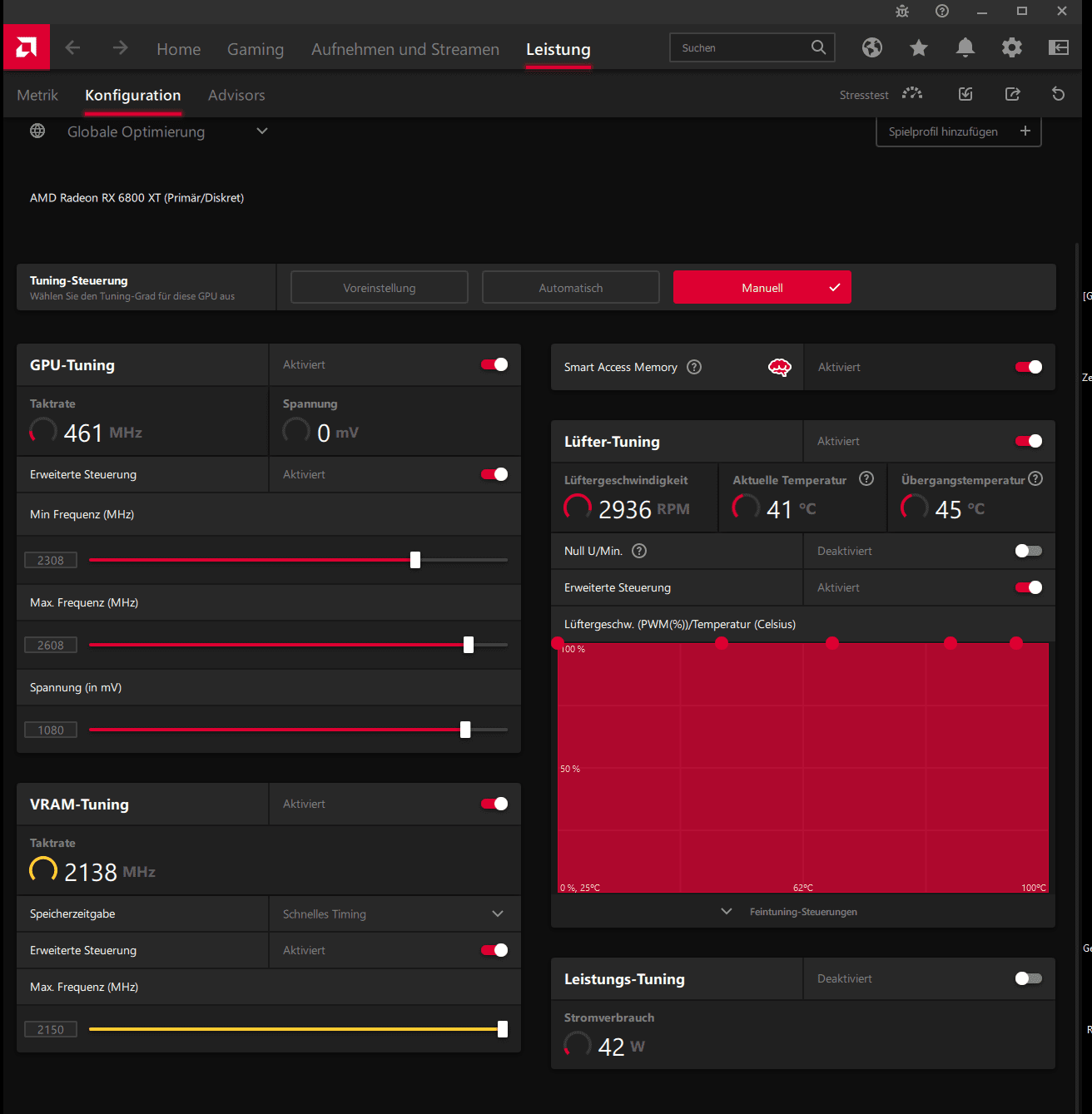Open notifications bell icon
The width and height of the screenshot is (1092, 1114).
(965, 47)
